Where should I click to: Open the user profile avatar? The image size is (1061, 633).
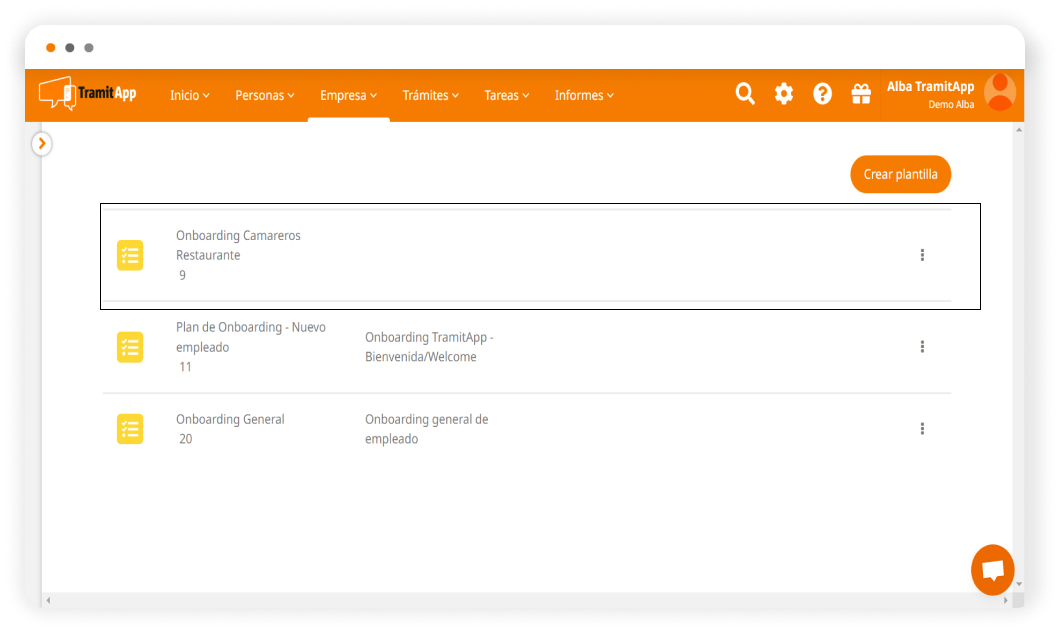click(x=999, y=92)
